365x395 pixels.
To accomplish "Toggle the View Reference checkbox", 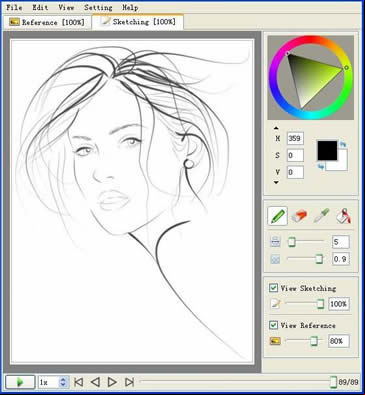I will click(273, 325).
